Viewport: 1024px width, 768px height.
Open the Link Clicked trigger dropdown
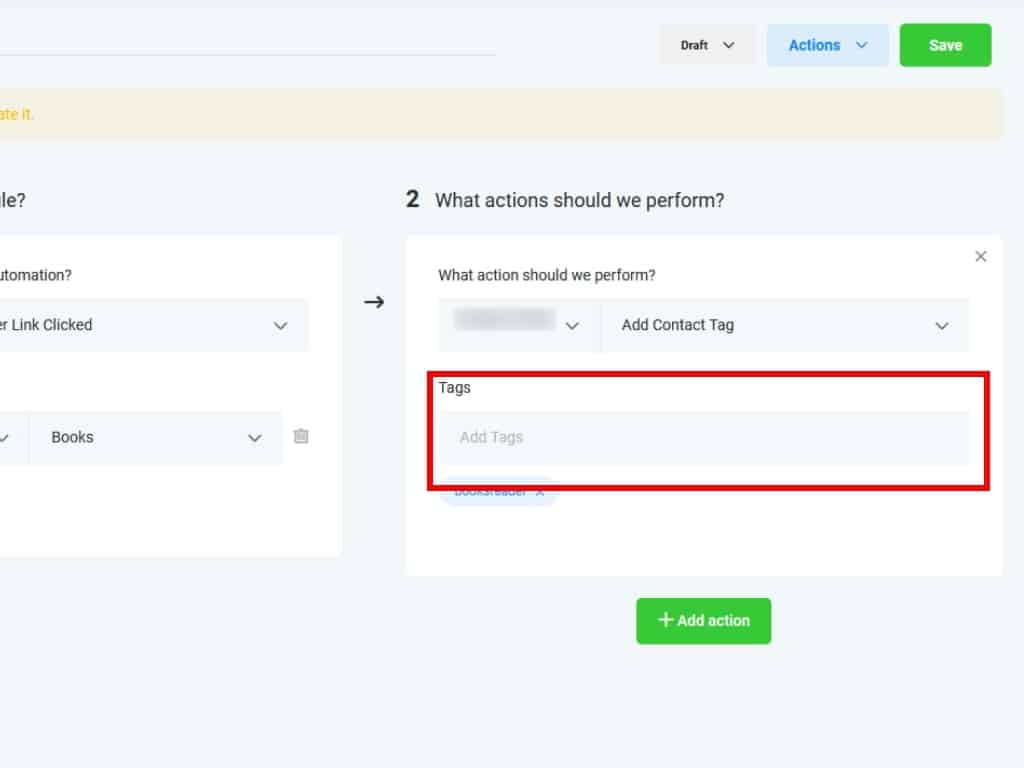pyautogui.click(x=150, y=325)
